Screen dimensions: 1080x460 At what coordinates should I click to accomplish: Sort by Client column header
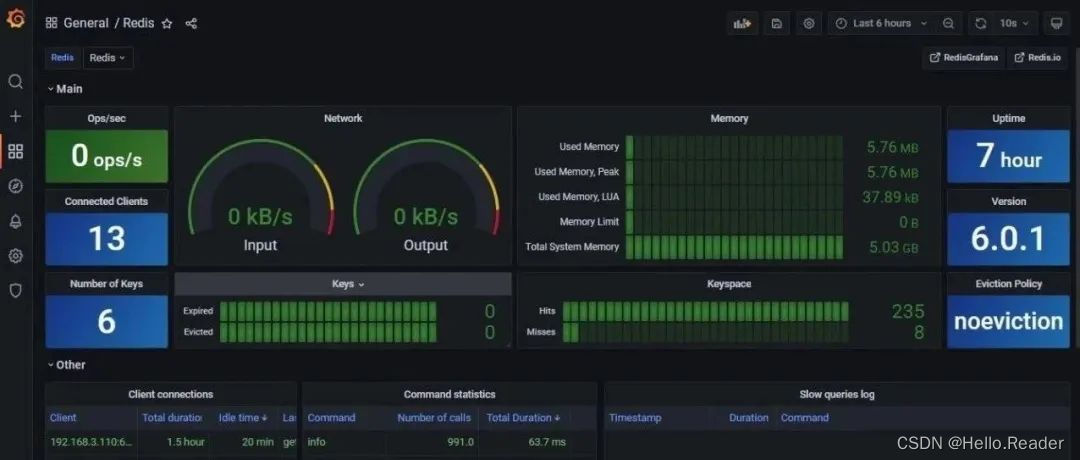(x=63, y=417)
